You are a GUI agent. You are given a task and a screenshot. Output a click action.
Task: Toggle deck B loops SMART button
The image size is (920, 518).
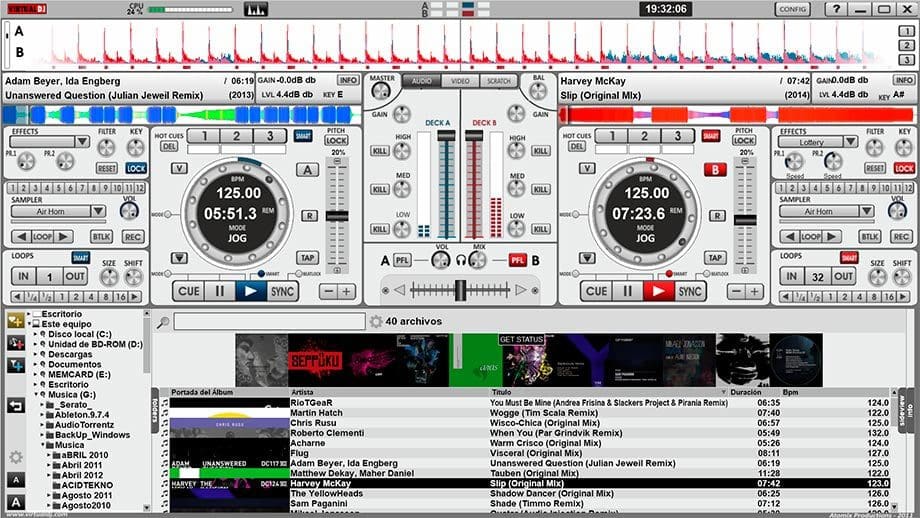(x=849, y=258)
